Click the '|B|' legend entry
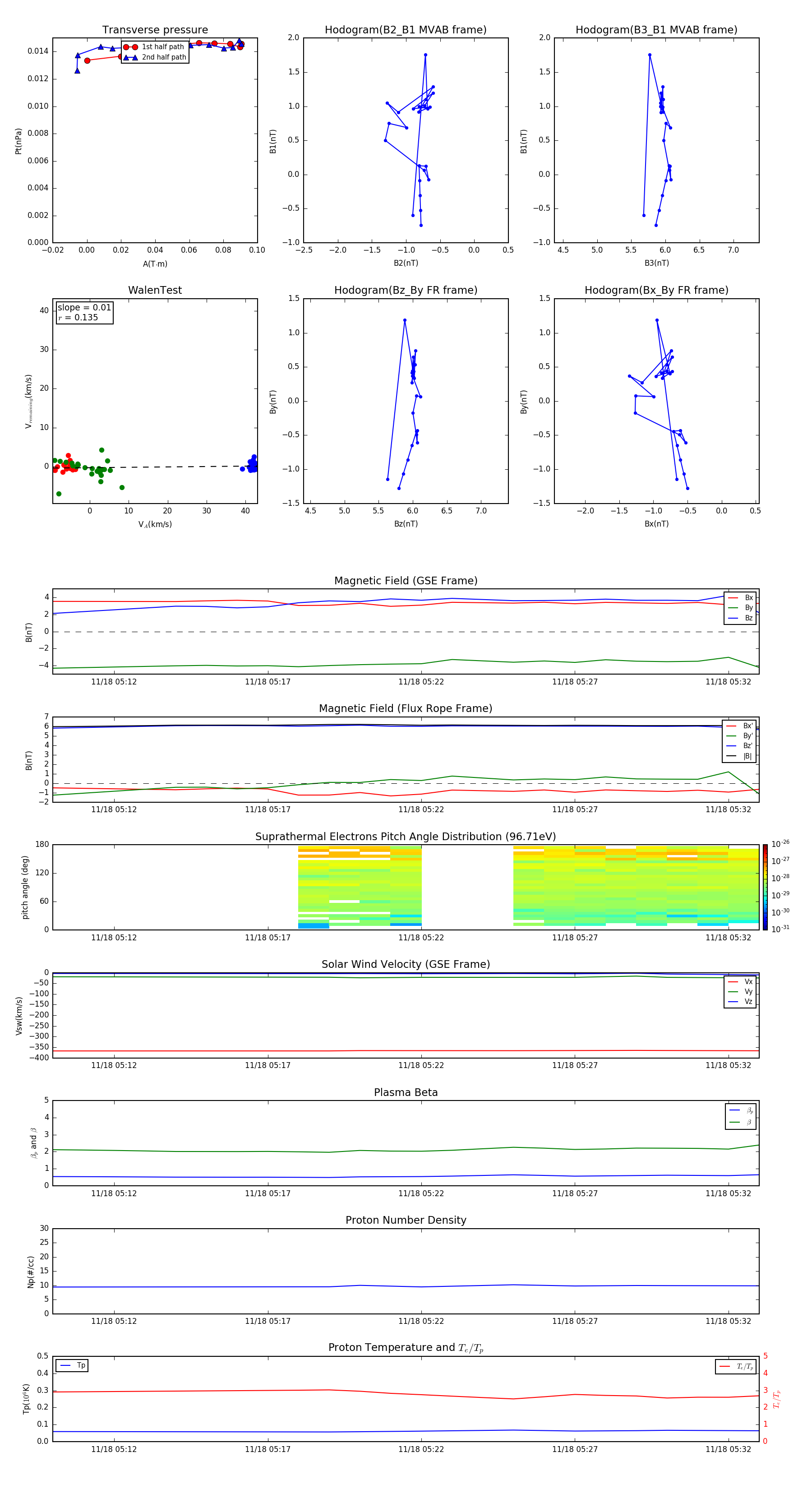The width and height of the screenshot is (812, 1489). pyautogui.click(x=740, y=756)
